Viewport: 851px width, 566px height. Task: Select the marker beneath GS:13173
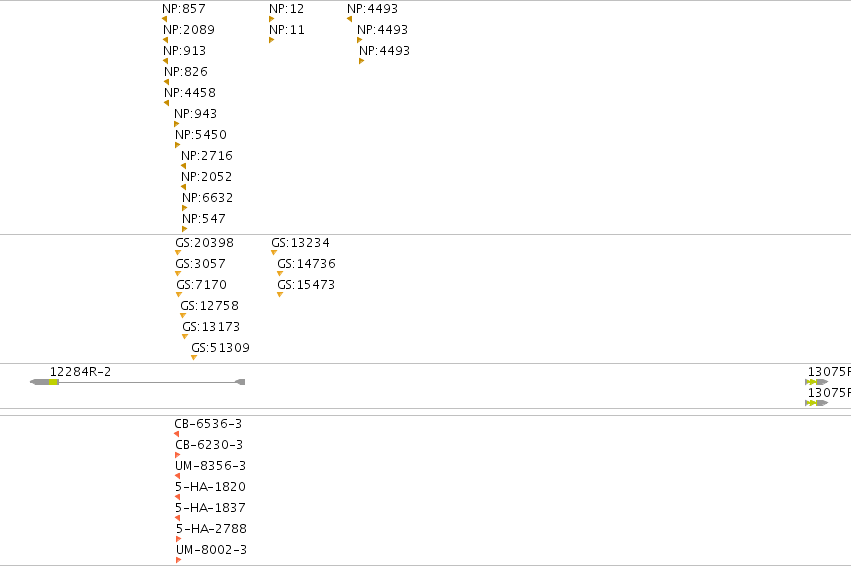[x=185, y=336]
